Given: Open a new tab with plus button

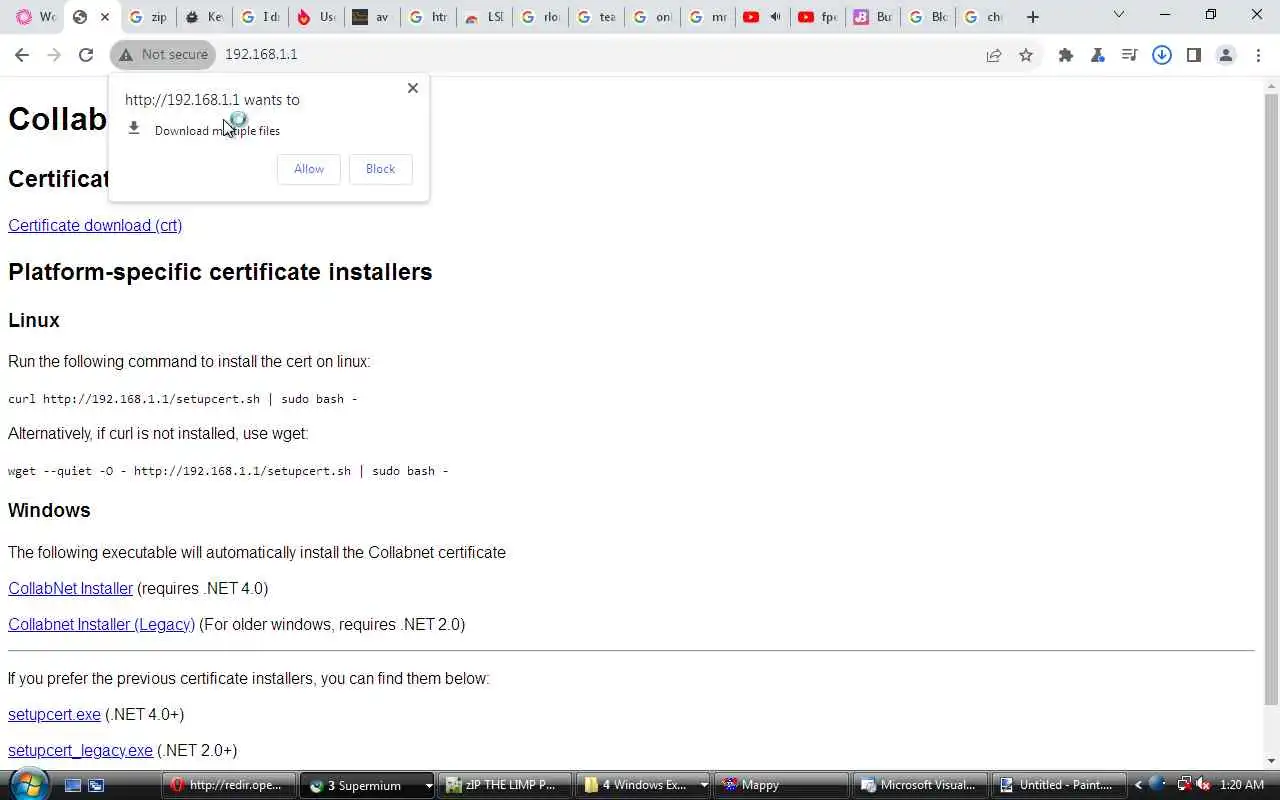Looking at the screenshot, I should pyautogui.click(x=1033, y=17).
